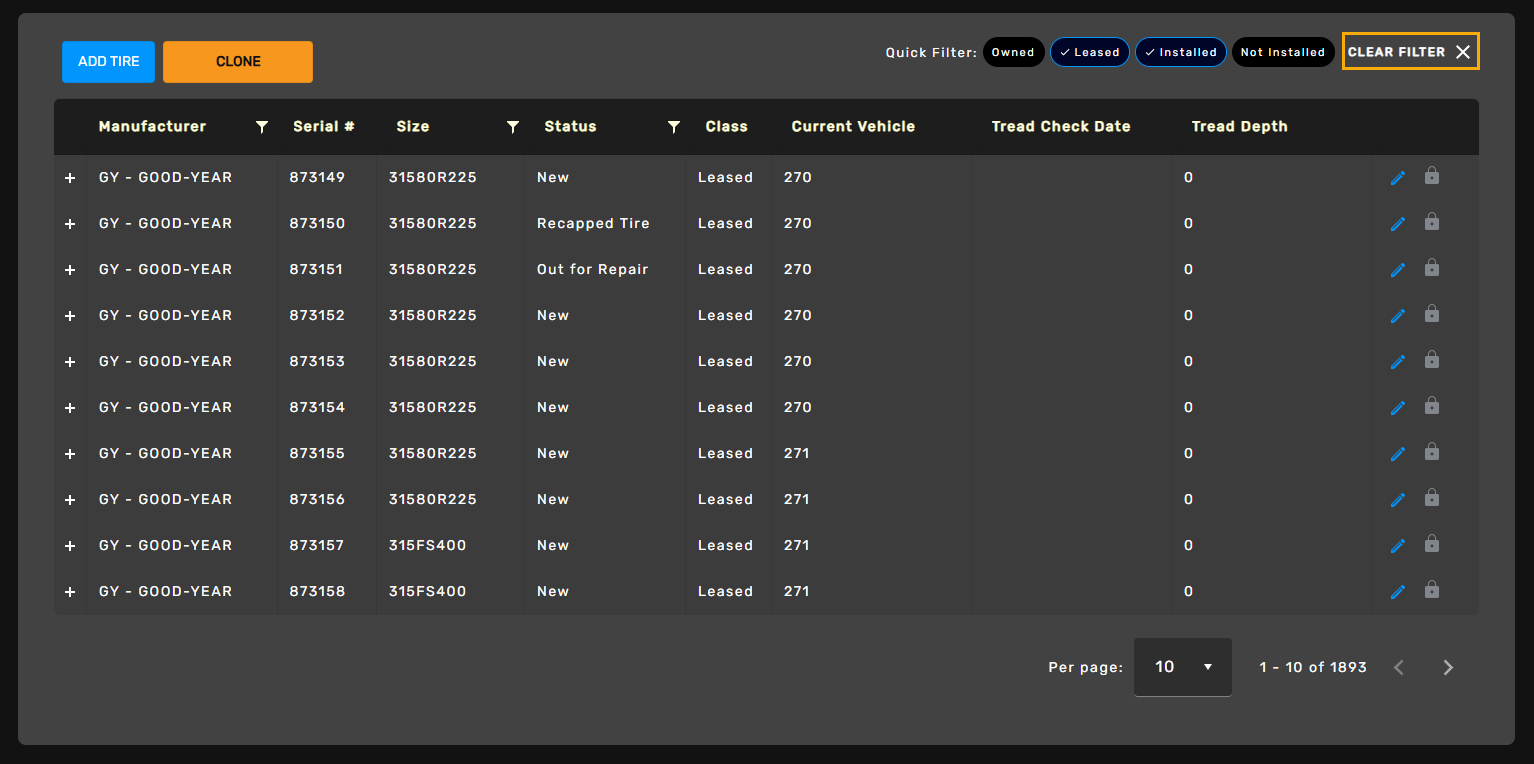This screenshot has width=1534, height=764.
Task: Edit tire with serial 873158
Action: 1398,592
